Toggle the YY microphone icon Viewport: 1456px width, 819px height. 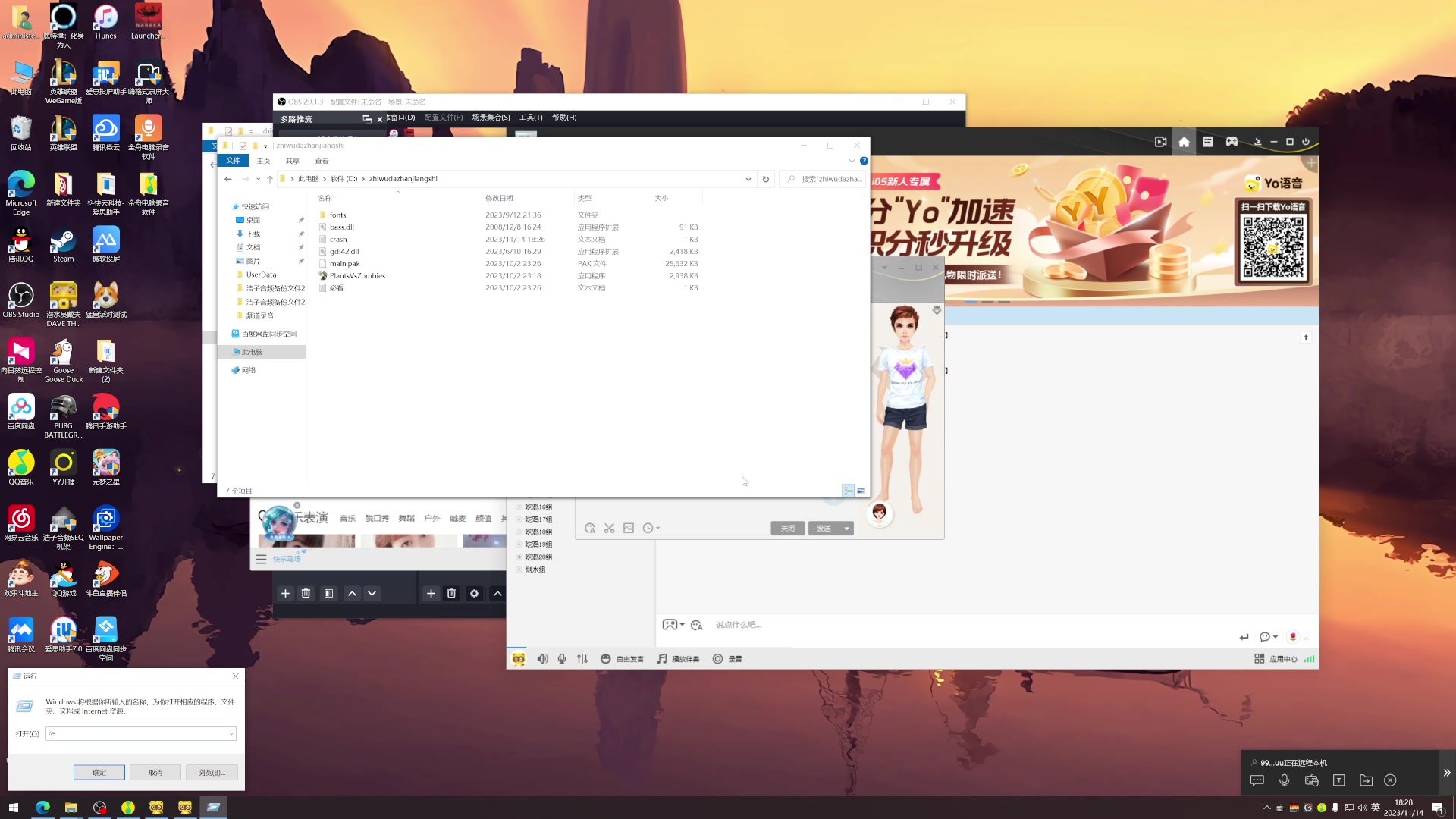tap(562, 659)
